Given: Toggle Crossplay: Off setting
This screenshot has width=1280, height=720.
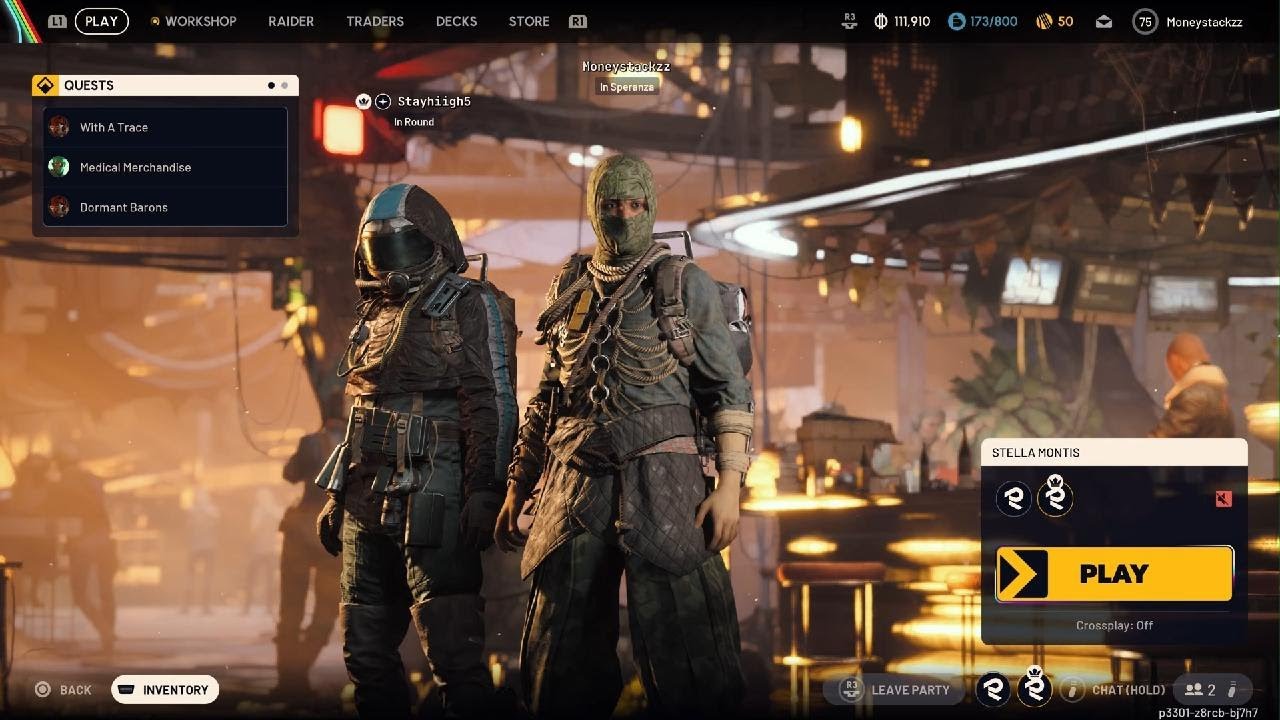Looking at the screenshot, I should pyautogui.click(x=1114, y=625).
